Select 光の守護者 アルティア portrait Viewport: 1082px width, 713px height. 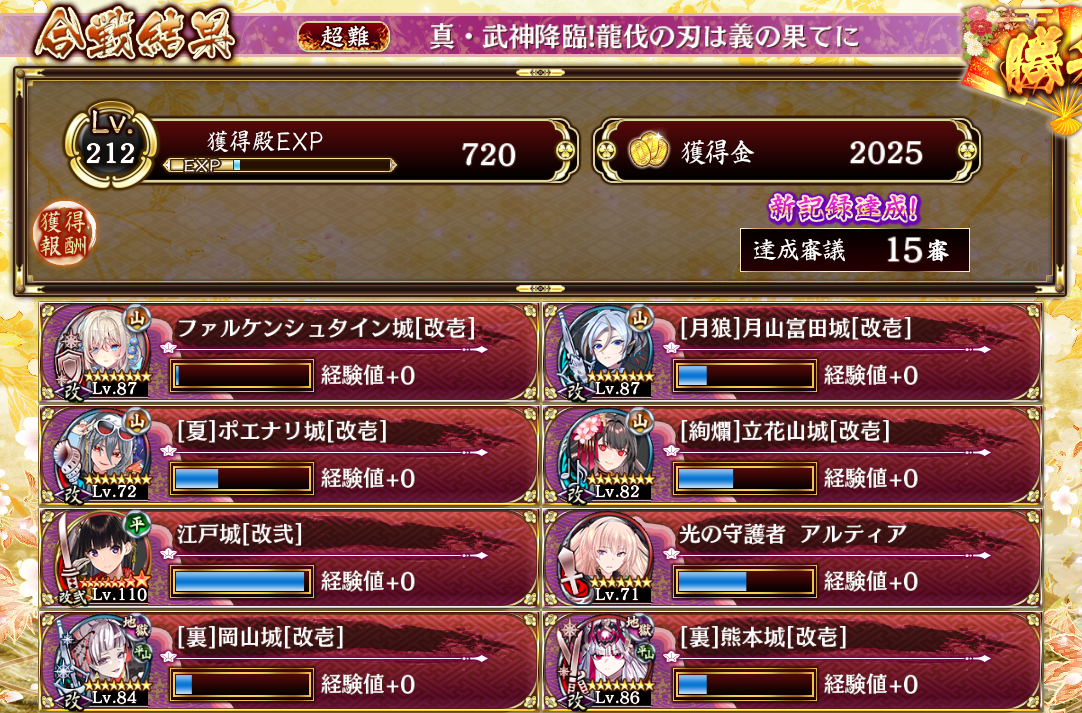click(x=607, y=558)
